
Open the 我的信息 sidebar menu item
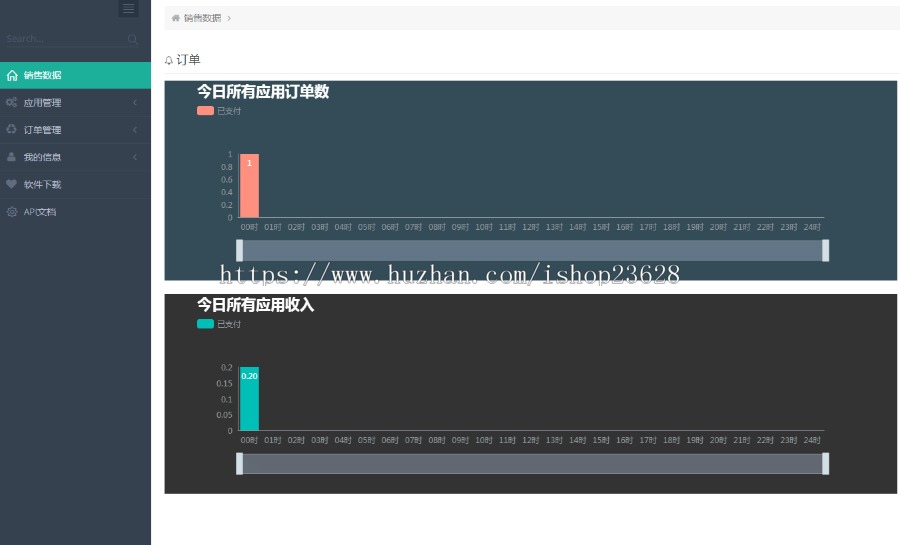coord(75,157)
